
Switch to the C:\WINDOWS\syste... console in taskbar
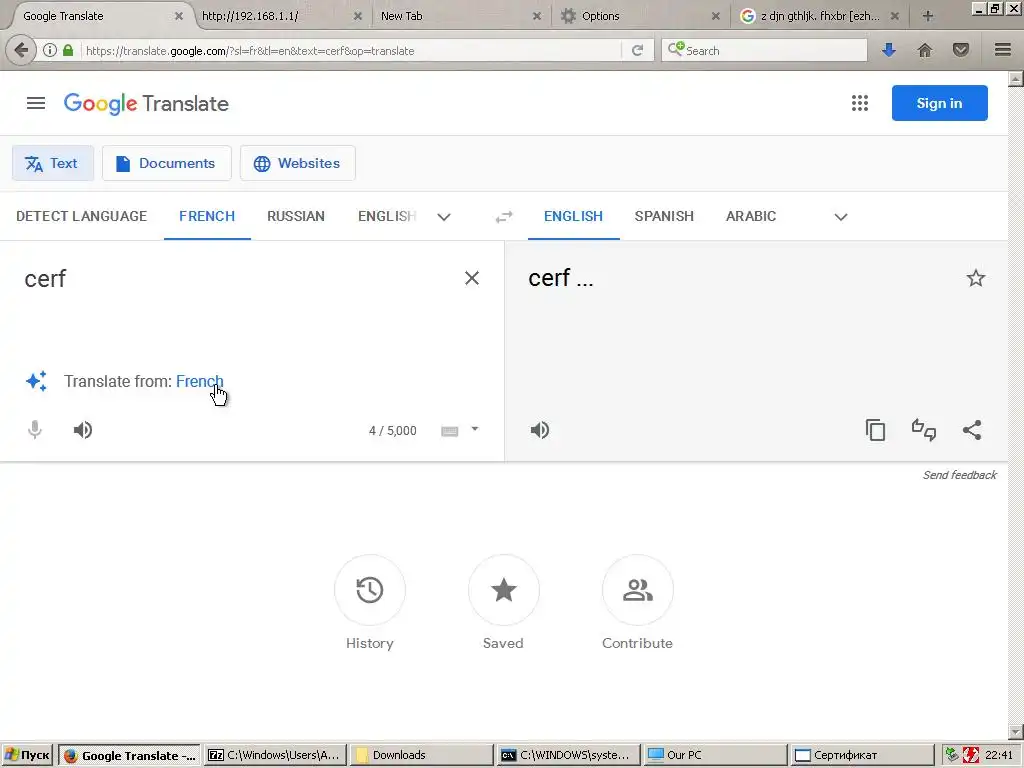click(x=568, y=756)
